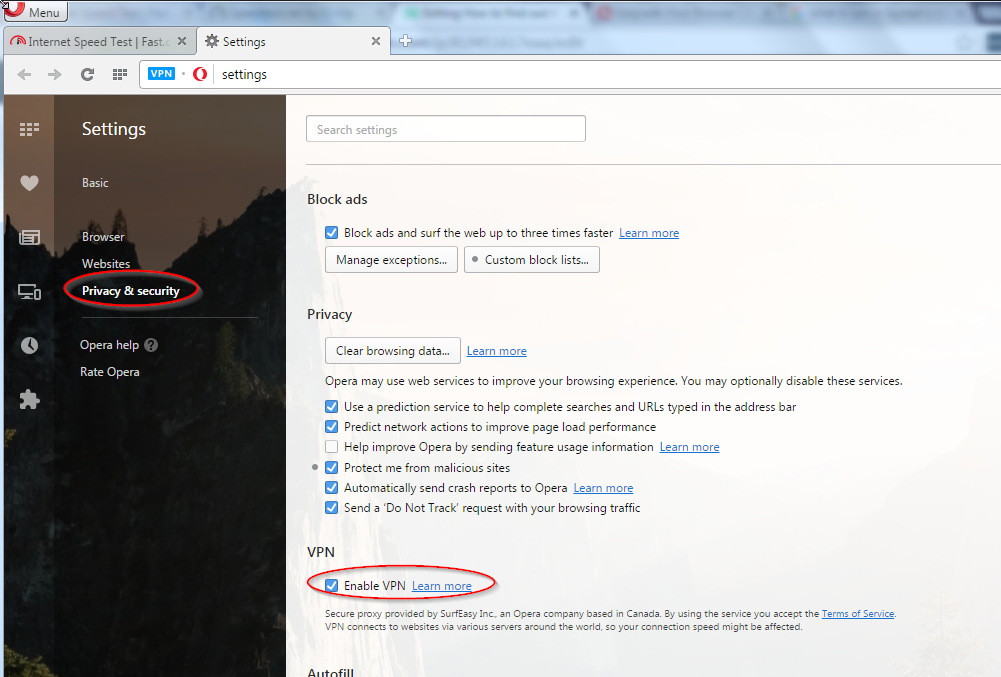Open Speed Dial from sidebar grid icon

click(x=29, y=130)
